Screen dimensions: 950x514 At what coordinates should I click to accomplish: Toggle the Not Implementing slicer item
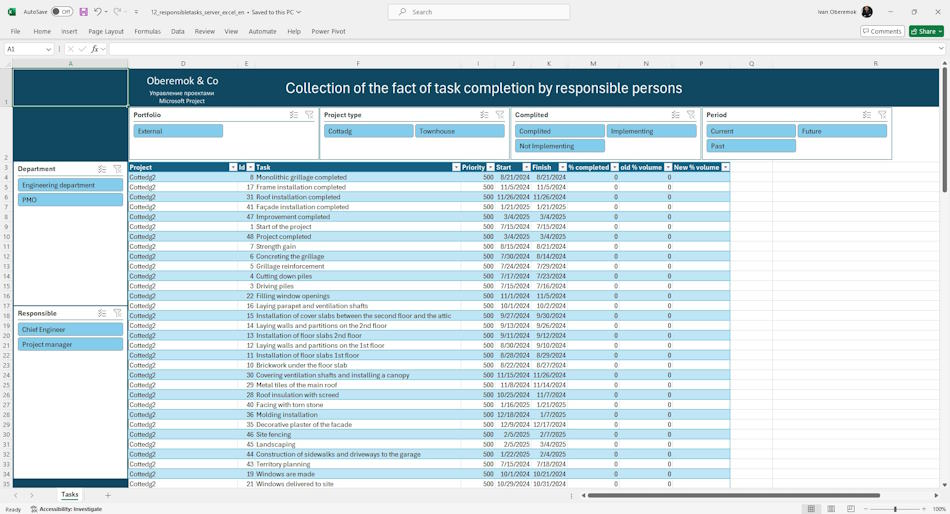tap(560, 146)
